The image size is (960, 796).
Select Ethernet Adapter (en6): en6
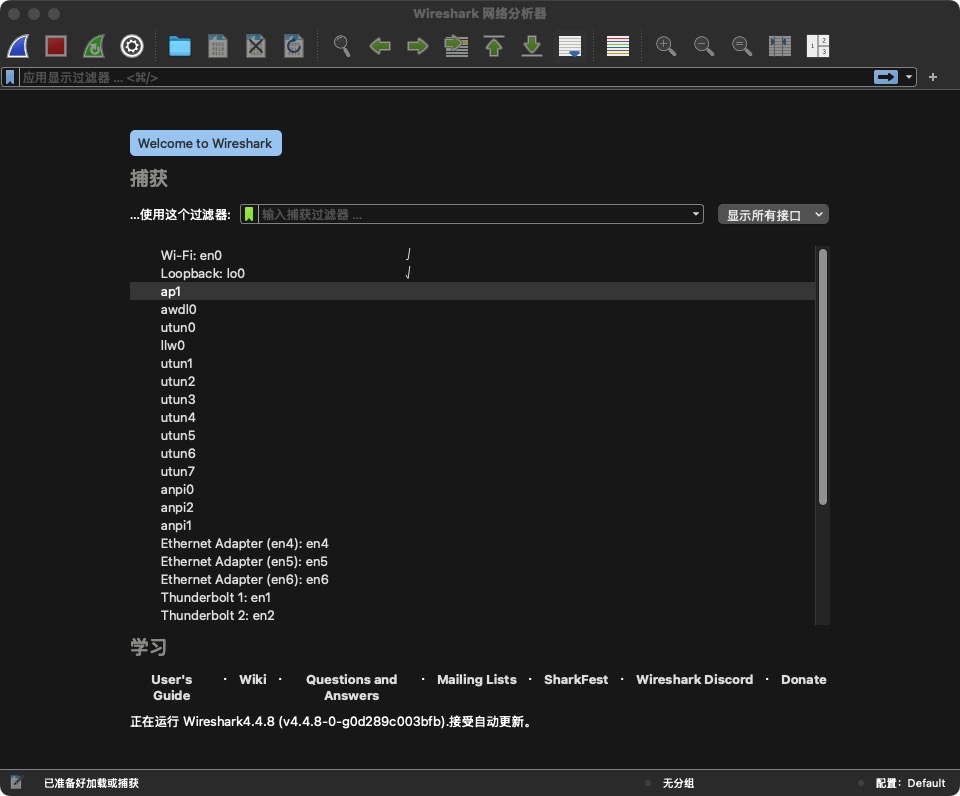(x=472, y=579)
